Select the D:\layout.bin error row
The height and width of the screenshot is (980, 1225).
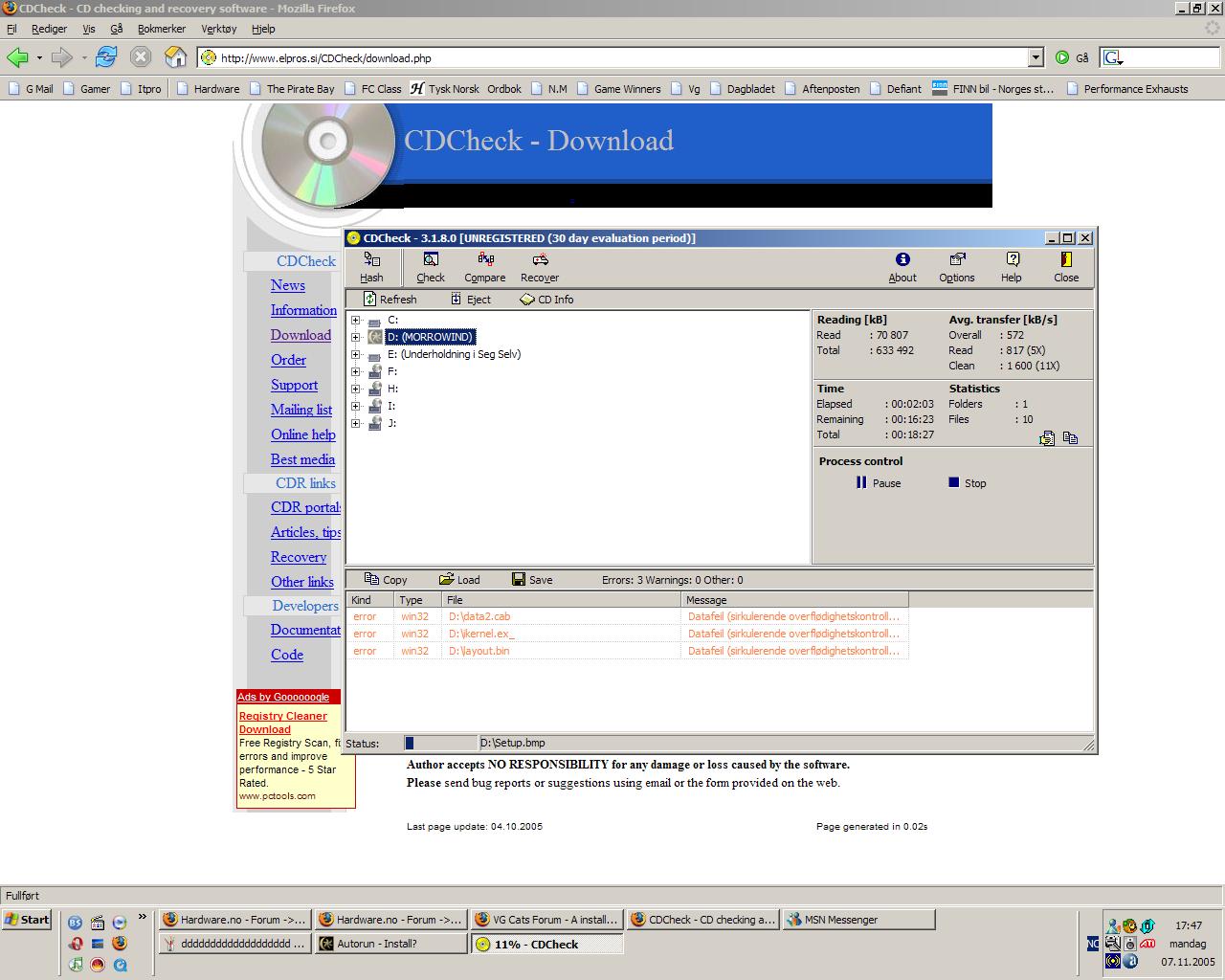tap(627, 651)
